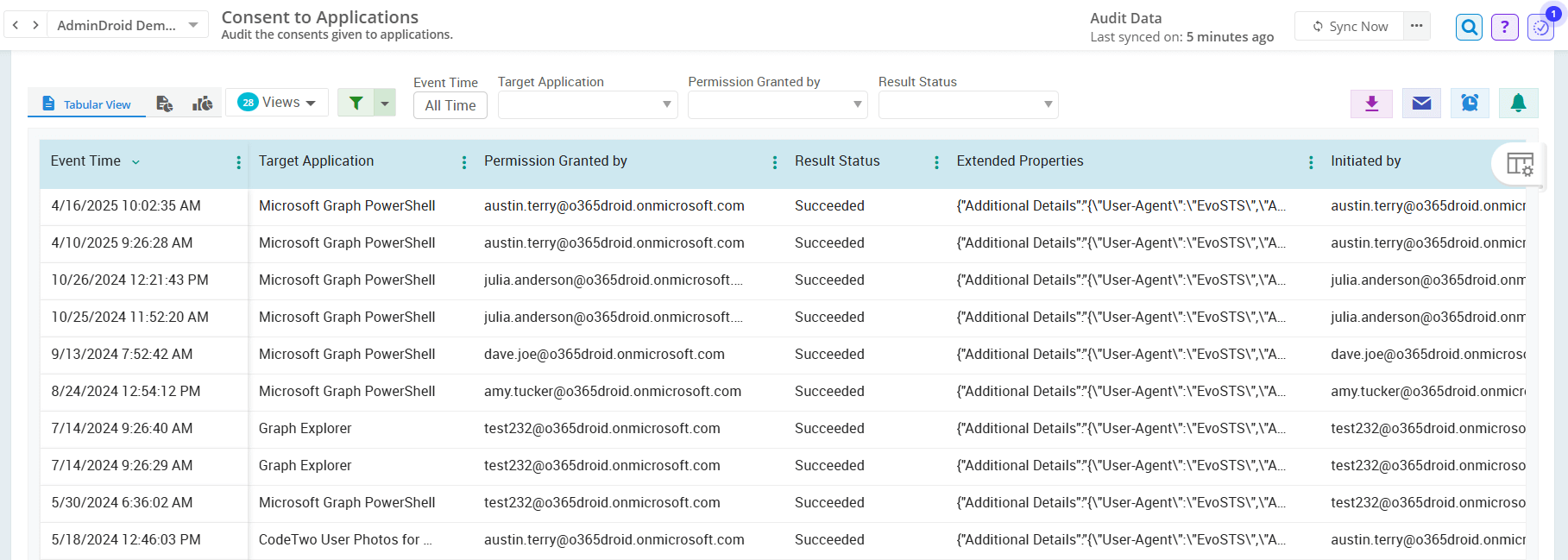This screenshot has width=1568, height=560.
Task: Click austin.terry in the 4/16/2025 Permission Granted by cell
Action: [x=614, y=205]
